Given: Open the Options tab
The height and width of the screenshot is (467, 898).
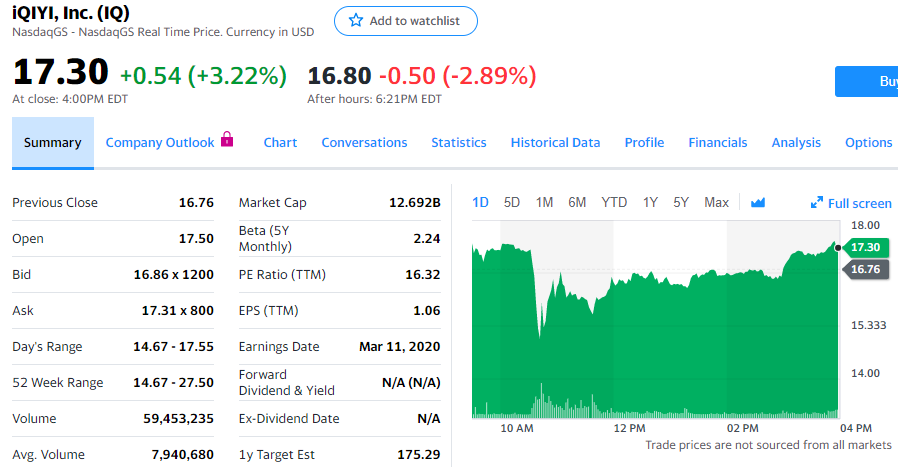Looking at the screenshot, I should click(868, 143).
